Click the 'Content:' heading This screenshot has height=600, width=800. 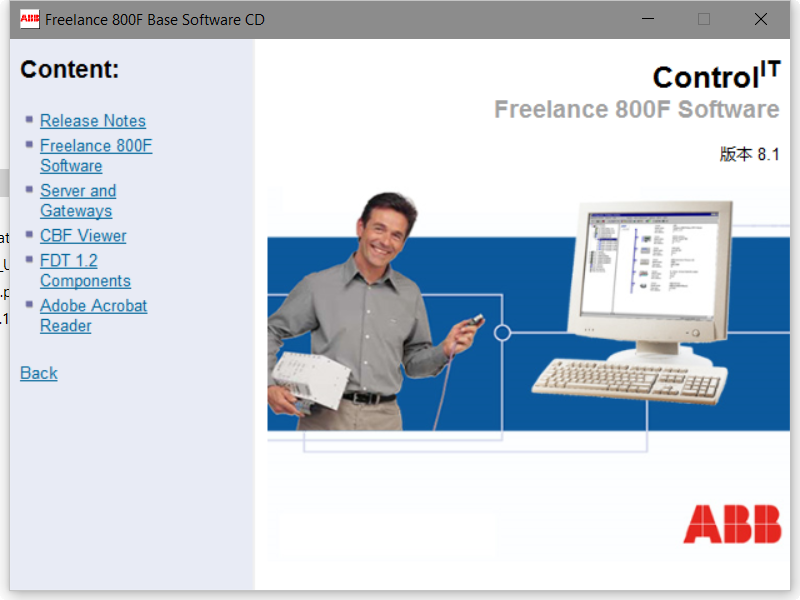[69, 69]
